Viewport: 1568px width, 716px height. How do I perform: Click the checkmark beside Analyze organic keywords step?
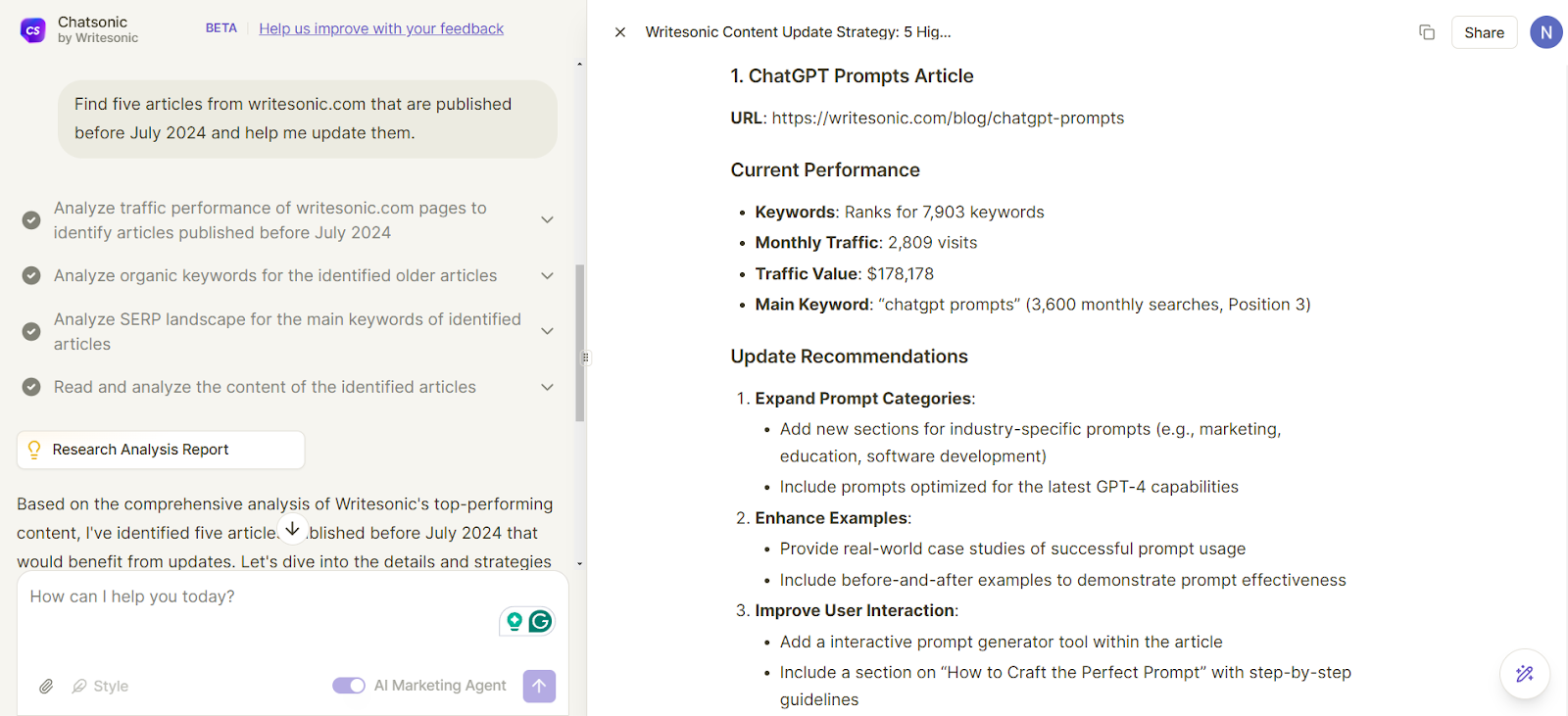(x=31, y=276)
